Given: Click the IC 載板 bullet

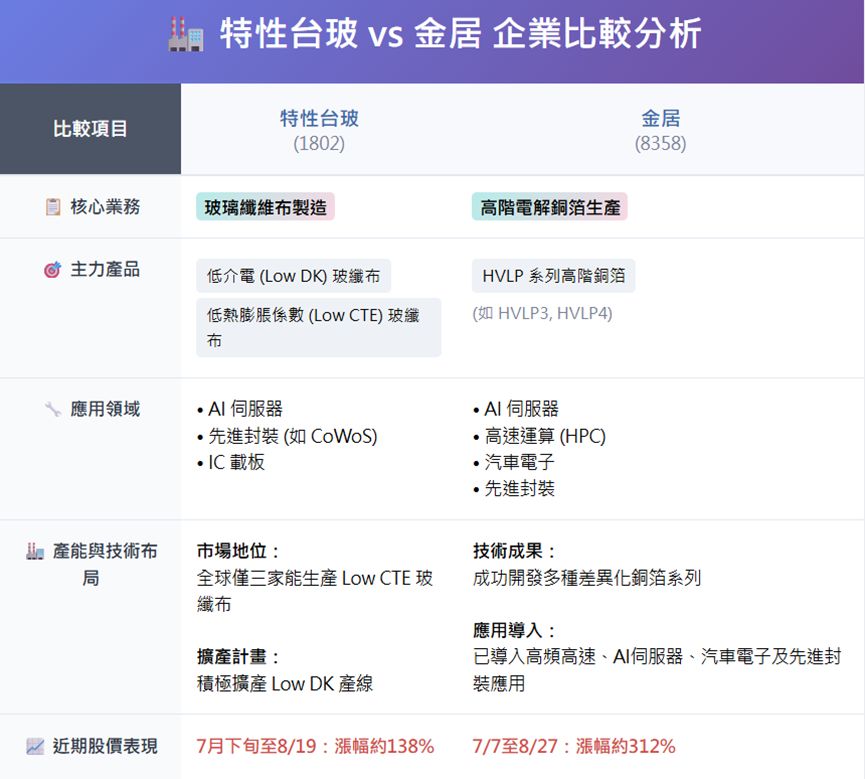Looking at the screenshot, I should (x=231, y=462).
